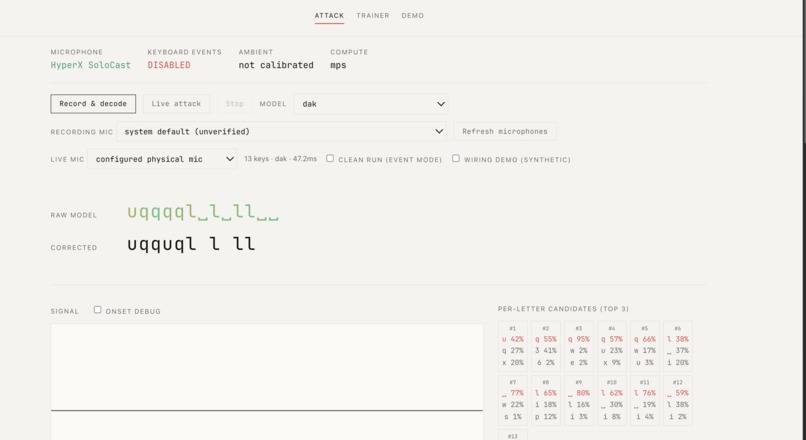806x440 pixels.
Task: Click the 'not calibrated' ambient status
Action: click(x=276, y=65)
